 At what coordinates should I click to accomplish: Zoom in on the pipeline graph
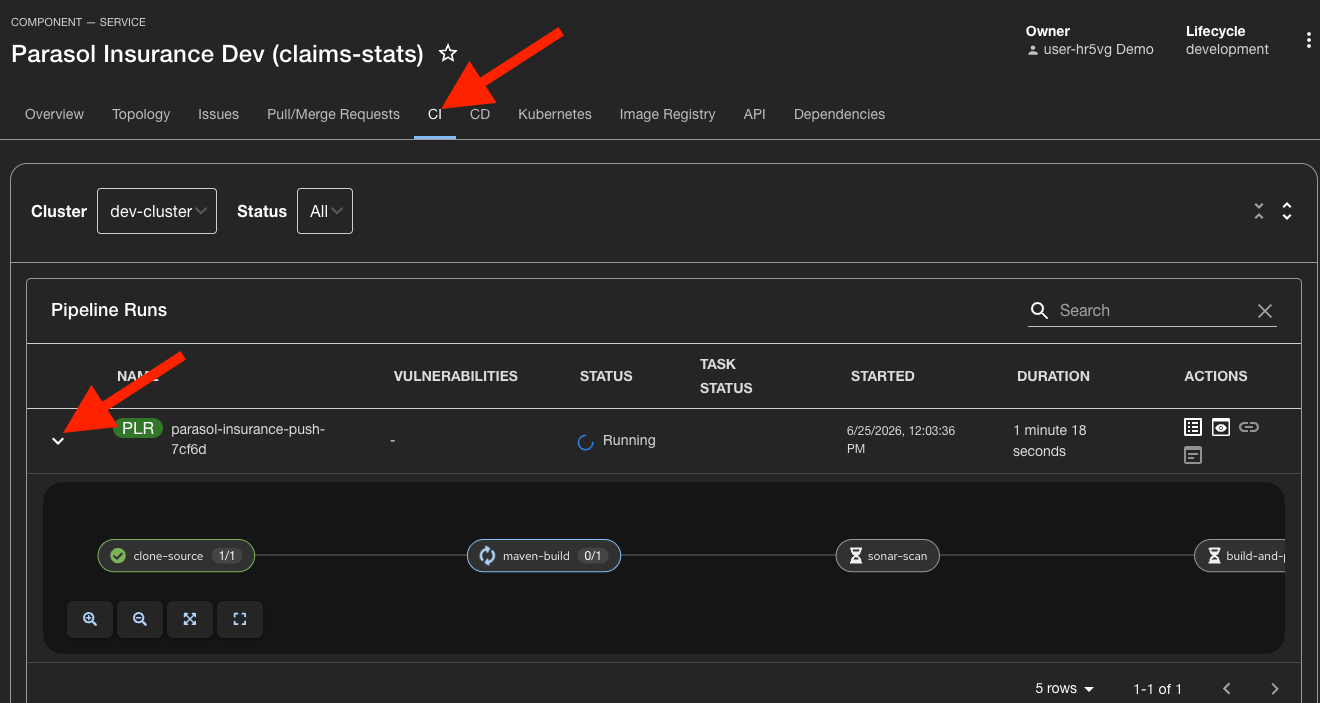(x=90, y=619)
